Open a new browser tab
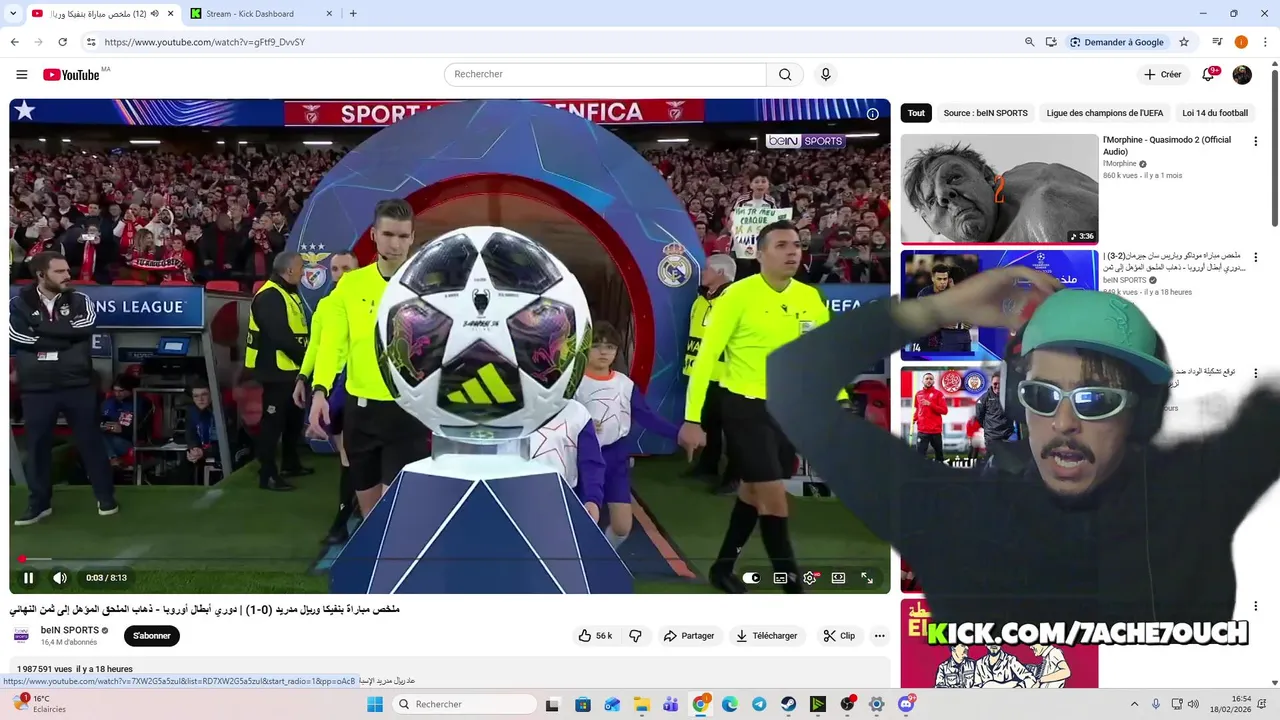This screenshot has height=720, width=1280. [x=353, y=14]
